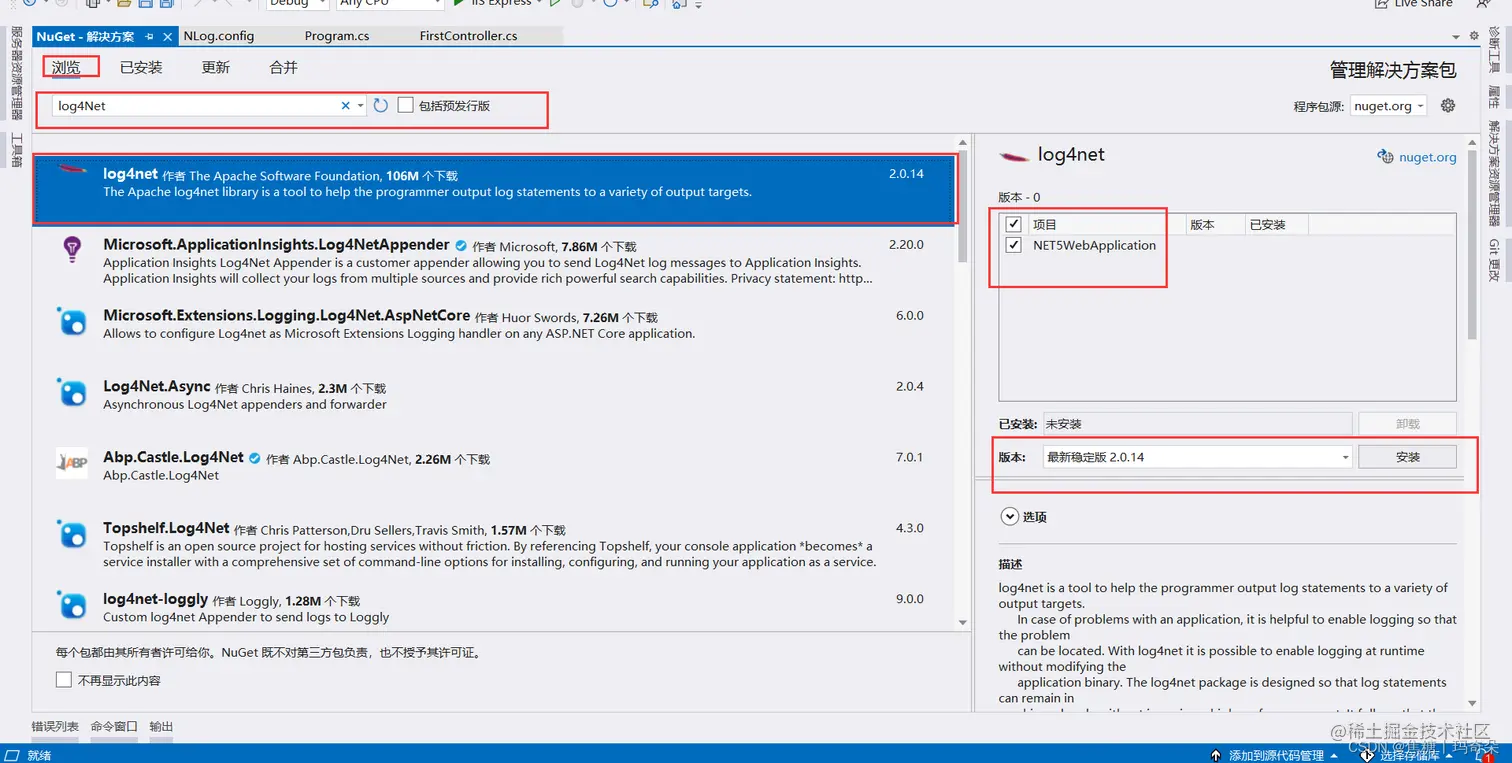Click the repository diamond icon in status bar
The image size is (1512, 763).
coord(1366,755)
